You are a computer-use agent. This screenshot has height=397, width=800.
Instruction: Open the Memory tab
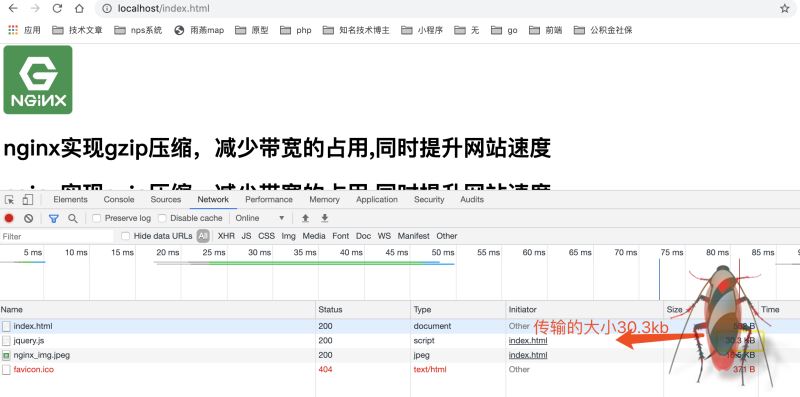[x=324, y=200]
